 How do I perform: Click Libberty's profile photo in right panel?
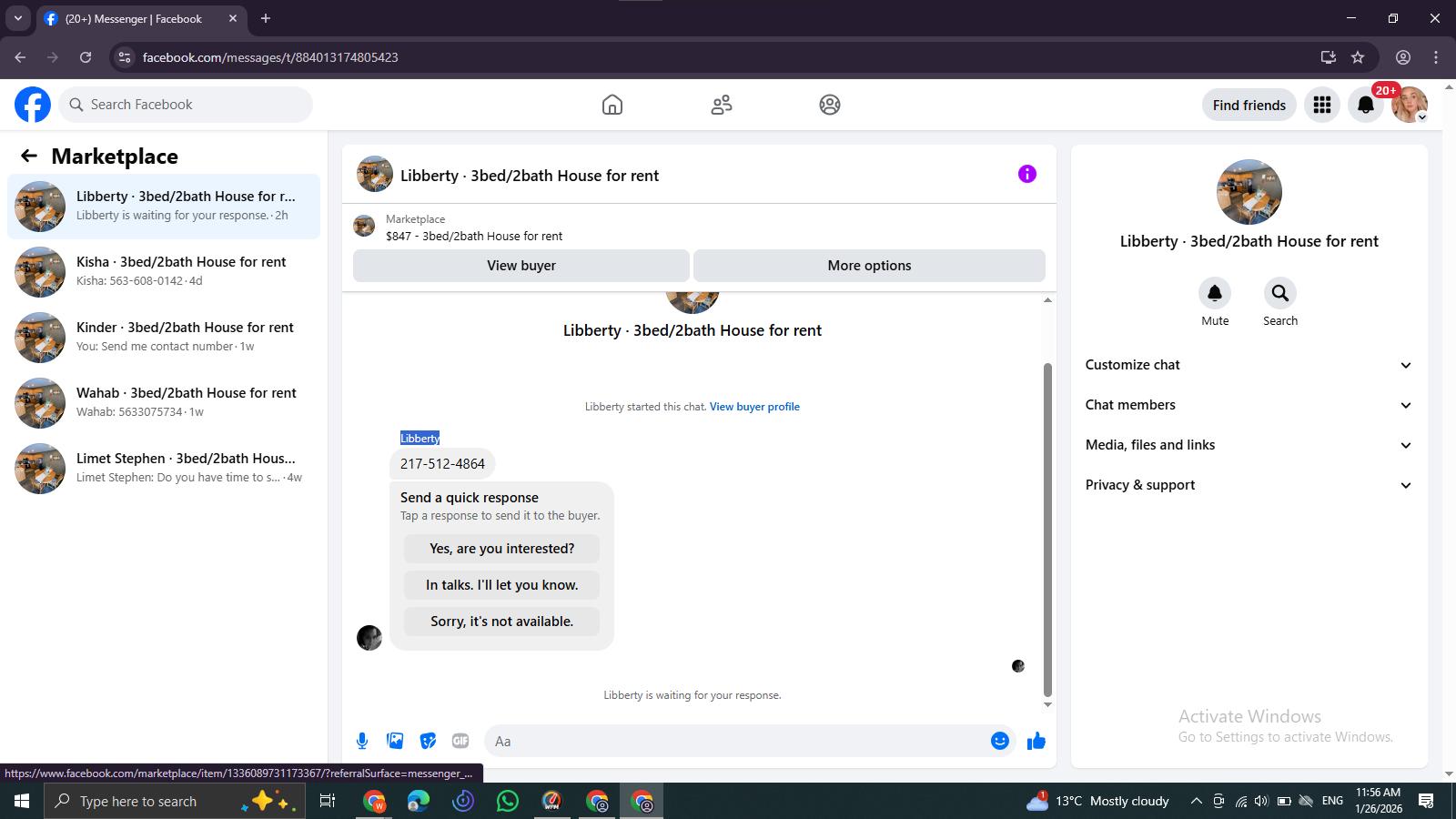[1249, 192]
